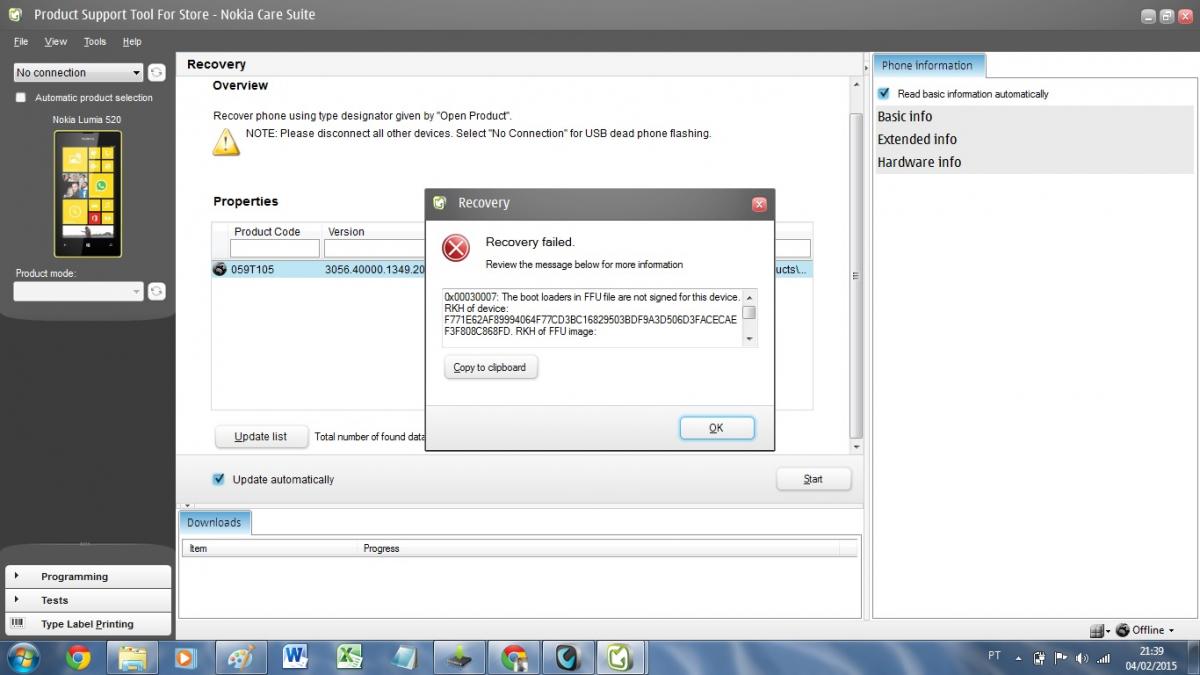Open Type Label Printing

pyautogui.click(x=88, y=624)
